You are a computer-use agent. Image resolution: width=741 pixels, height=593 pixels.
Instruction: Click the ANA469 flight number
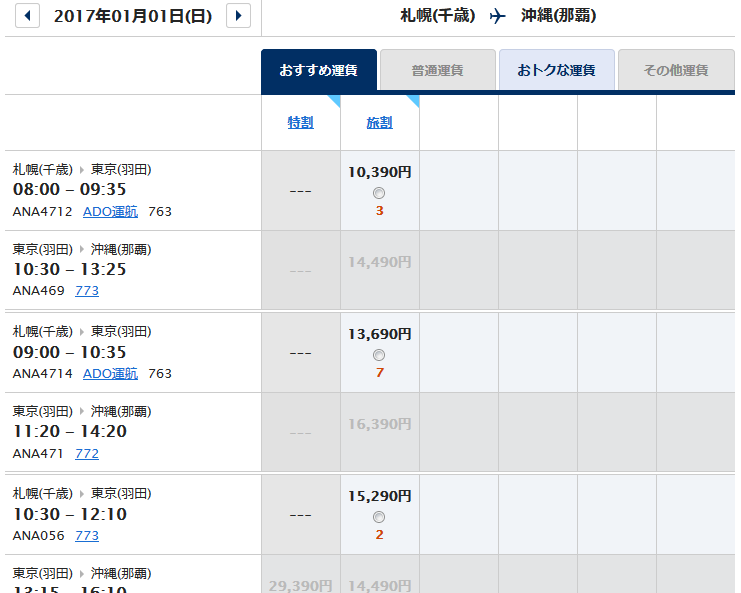[x=39, y=290]
